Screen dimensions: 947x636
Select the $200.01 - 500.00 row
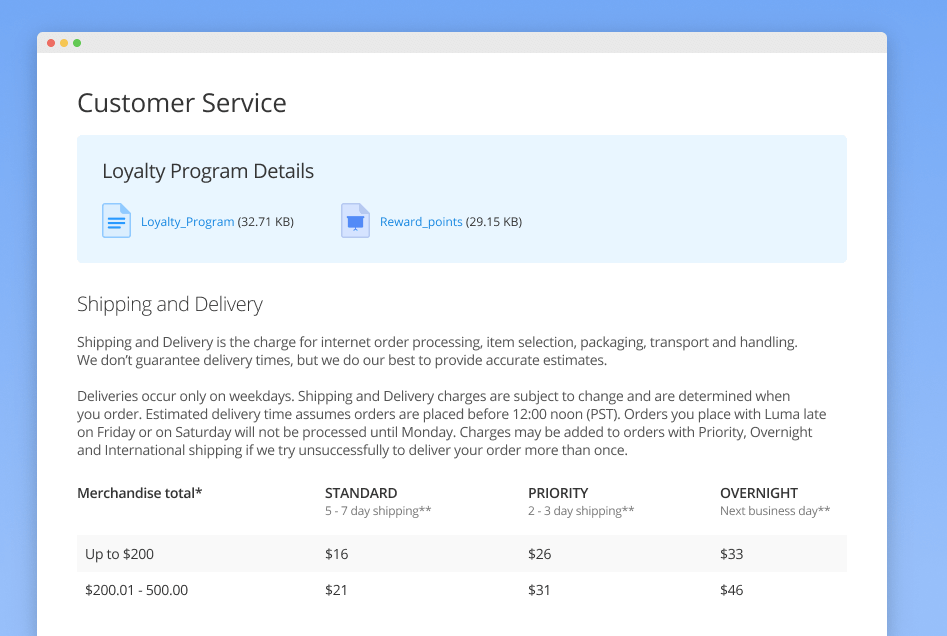coord(462,589)
